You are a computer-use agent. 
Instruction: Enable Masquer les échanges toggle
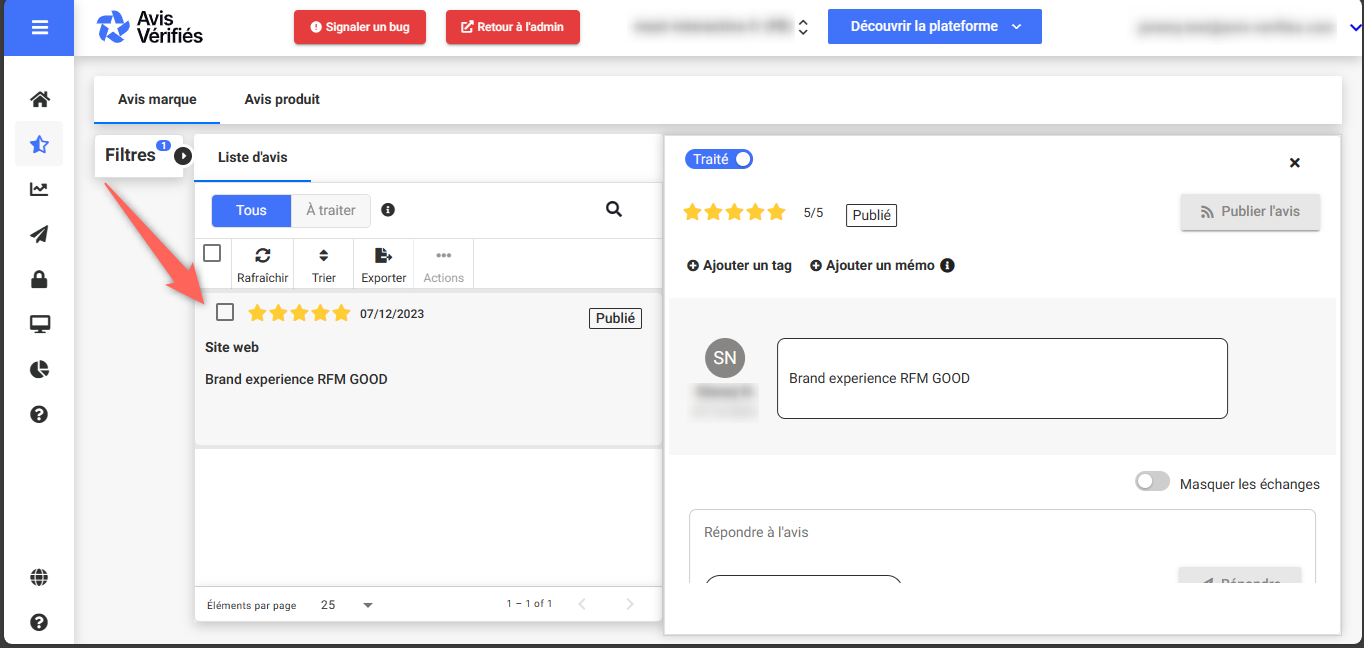(x=1152, y=482)
